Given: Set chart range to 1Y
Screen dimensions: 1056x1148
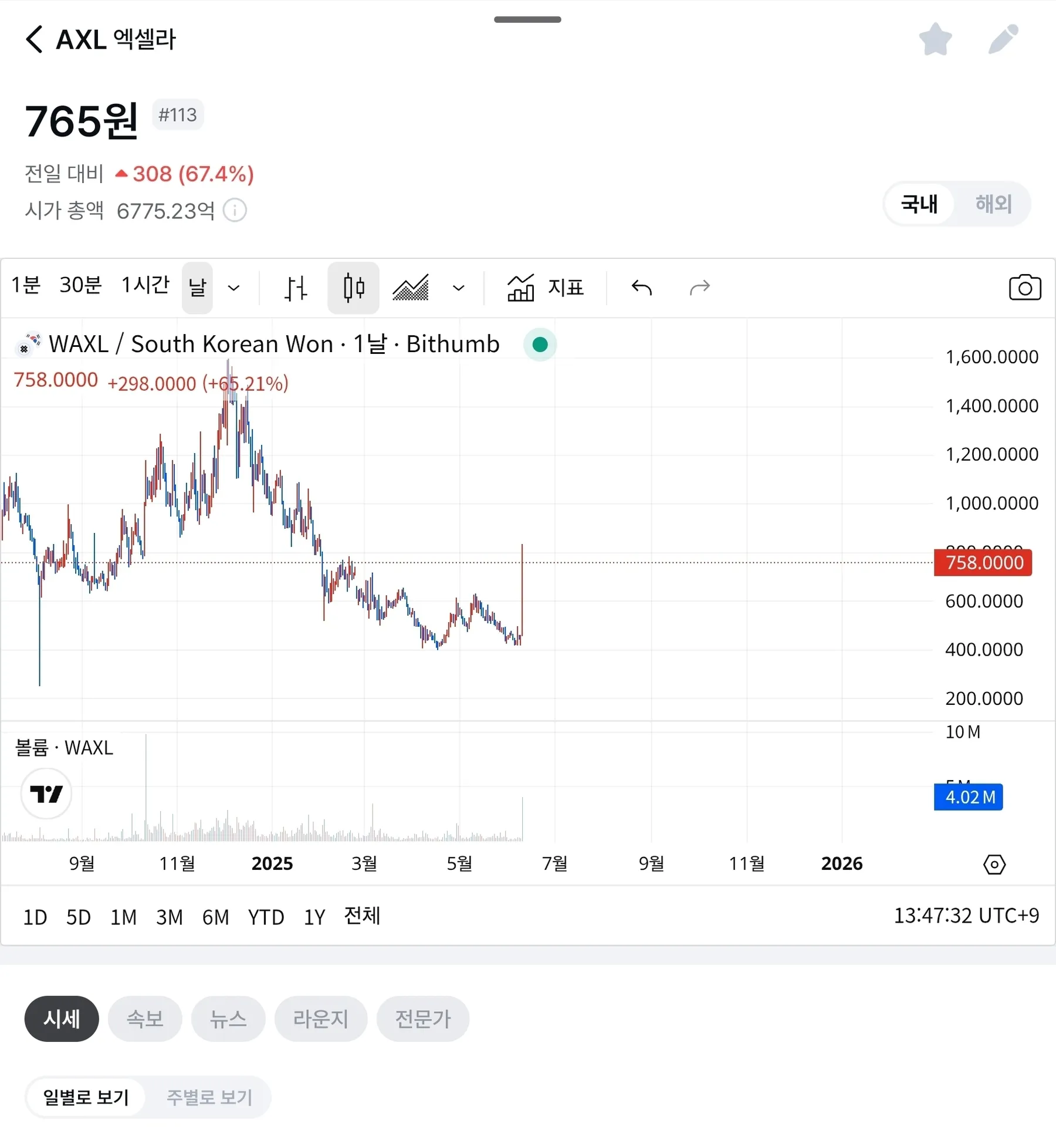Looking at the screenshot, I should (x=314, y=917).
